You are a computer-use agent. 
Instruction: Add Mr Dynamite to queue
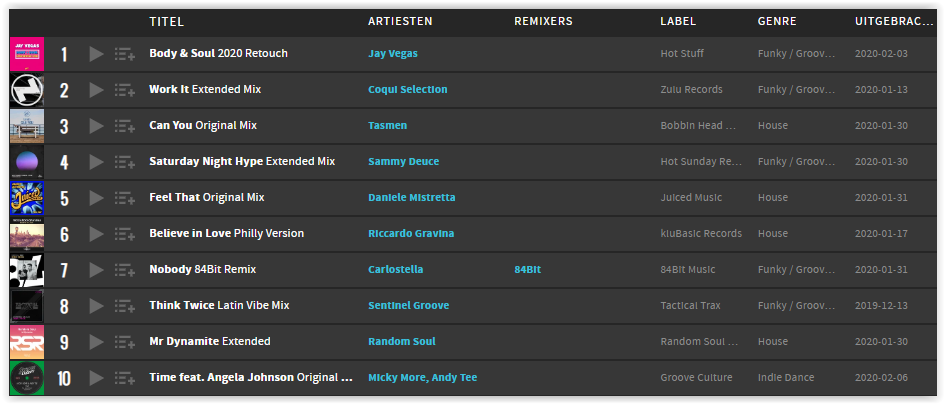tap(125, 342)
